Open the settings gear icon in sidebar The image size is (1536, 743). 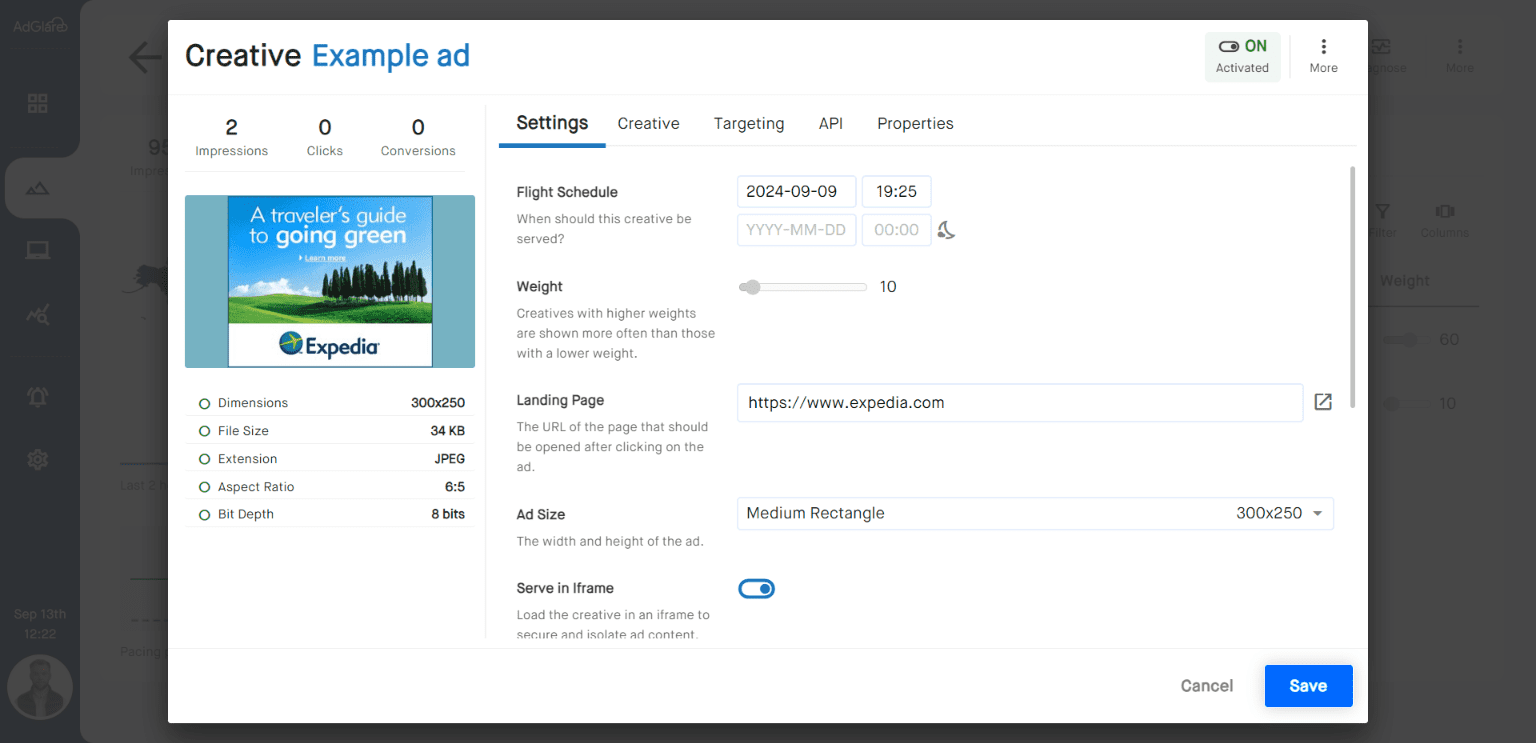click(38, 459)
